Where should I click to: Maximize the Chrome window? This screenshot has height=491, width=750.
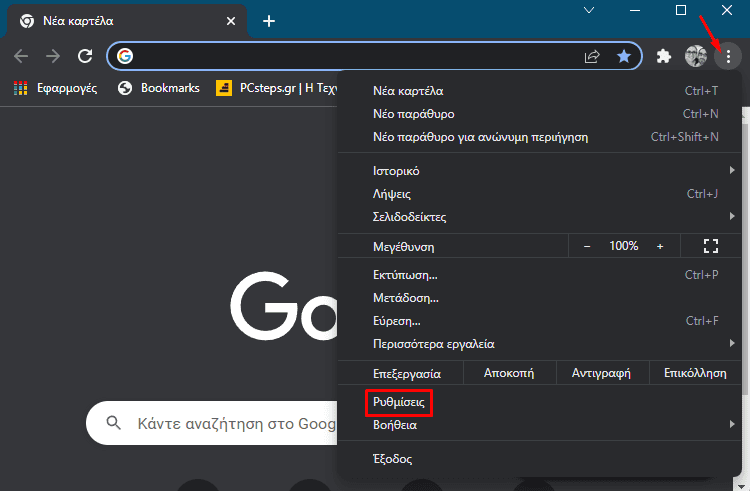(x=681, y=10)
